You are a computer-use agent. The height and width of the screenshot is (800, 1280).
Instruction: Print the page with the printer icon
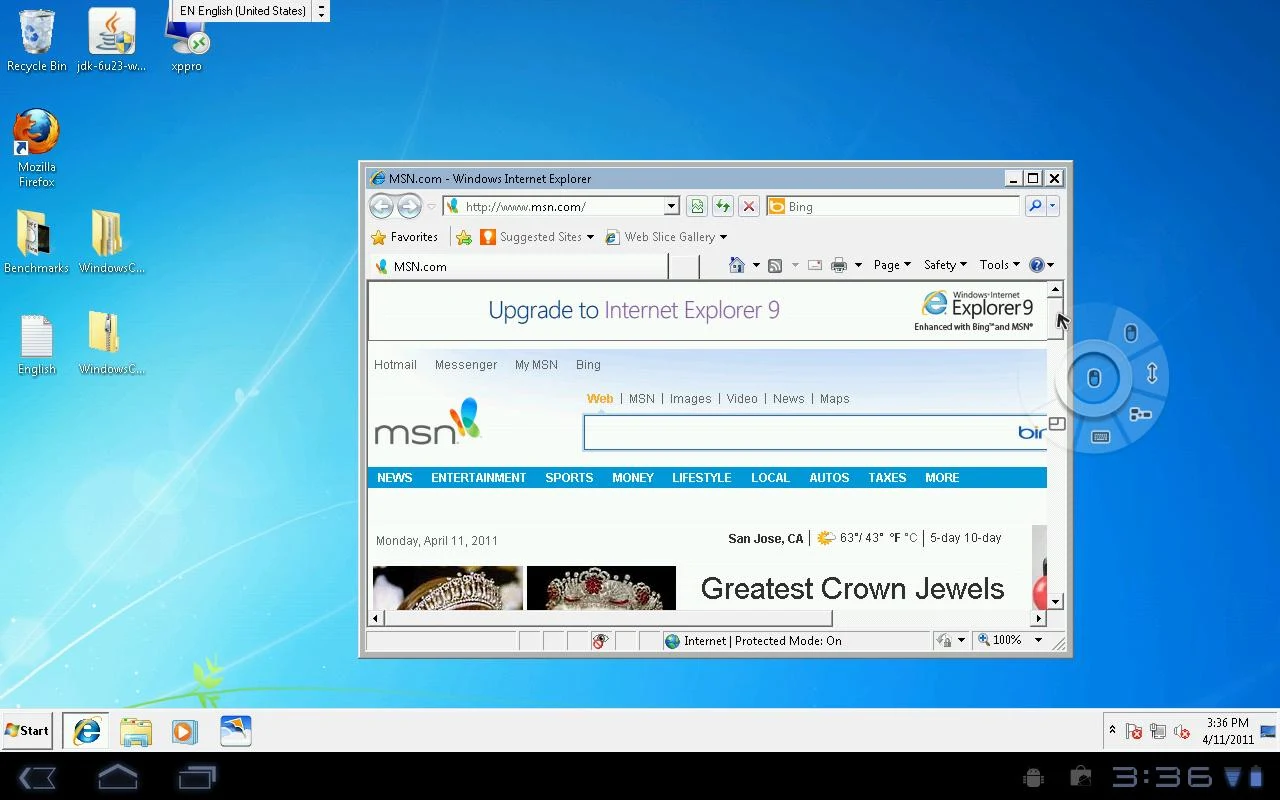pyautogui.click(x=839, y=265)
